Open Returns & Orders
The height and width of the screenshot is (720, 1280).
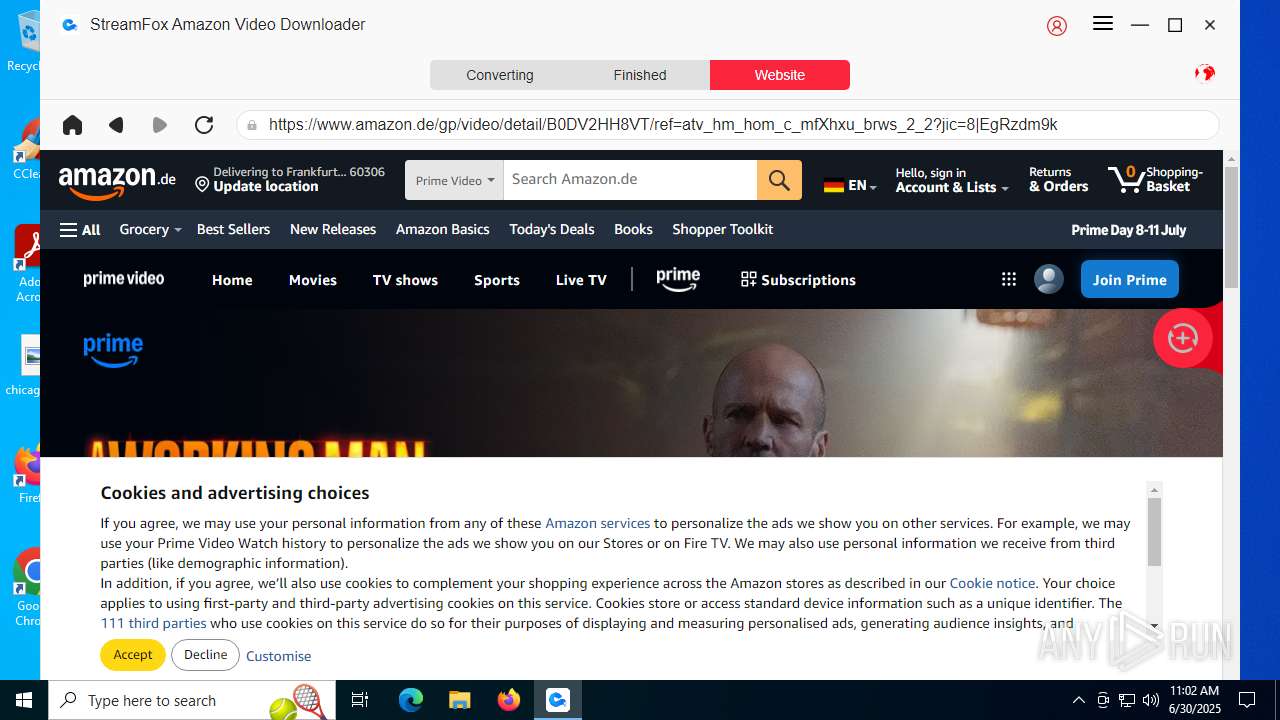pos(1058,180)
